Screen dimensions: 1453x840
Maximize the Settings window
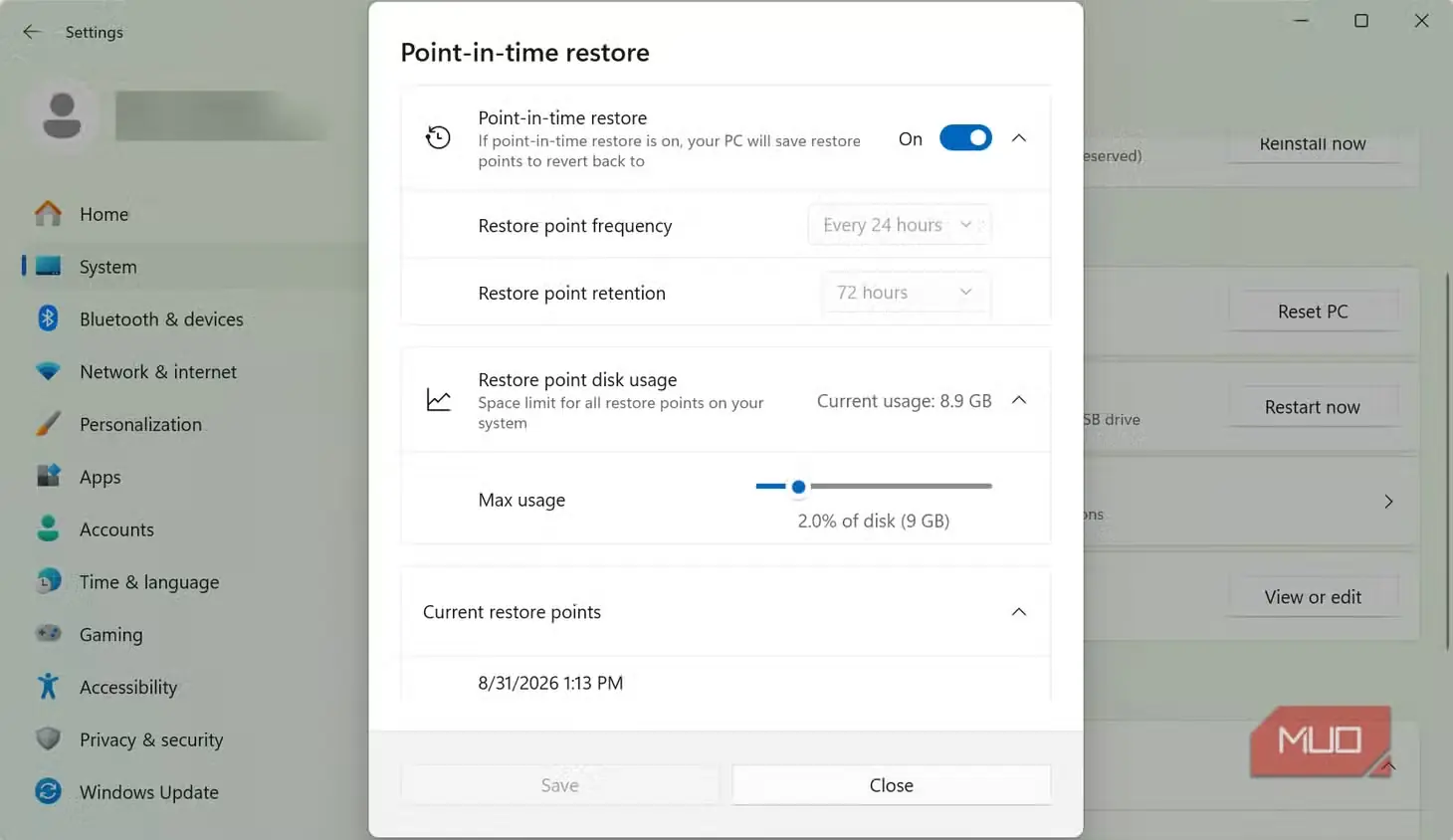[1361, 21]
